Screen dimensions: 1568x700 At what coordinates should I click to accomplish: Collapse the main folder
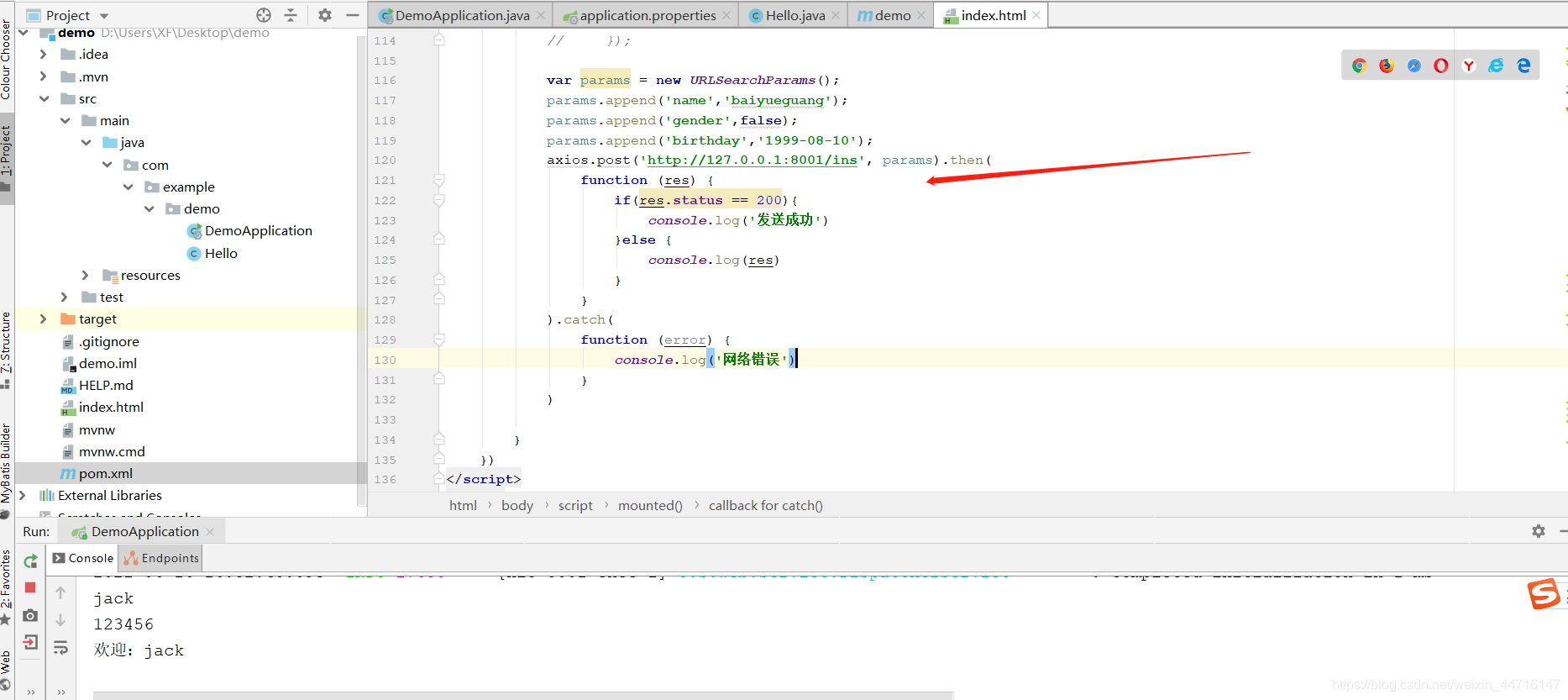tap(65, 120)
